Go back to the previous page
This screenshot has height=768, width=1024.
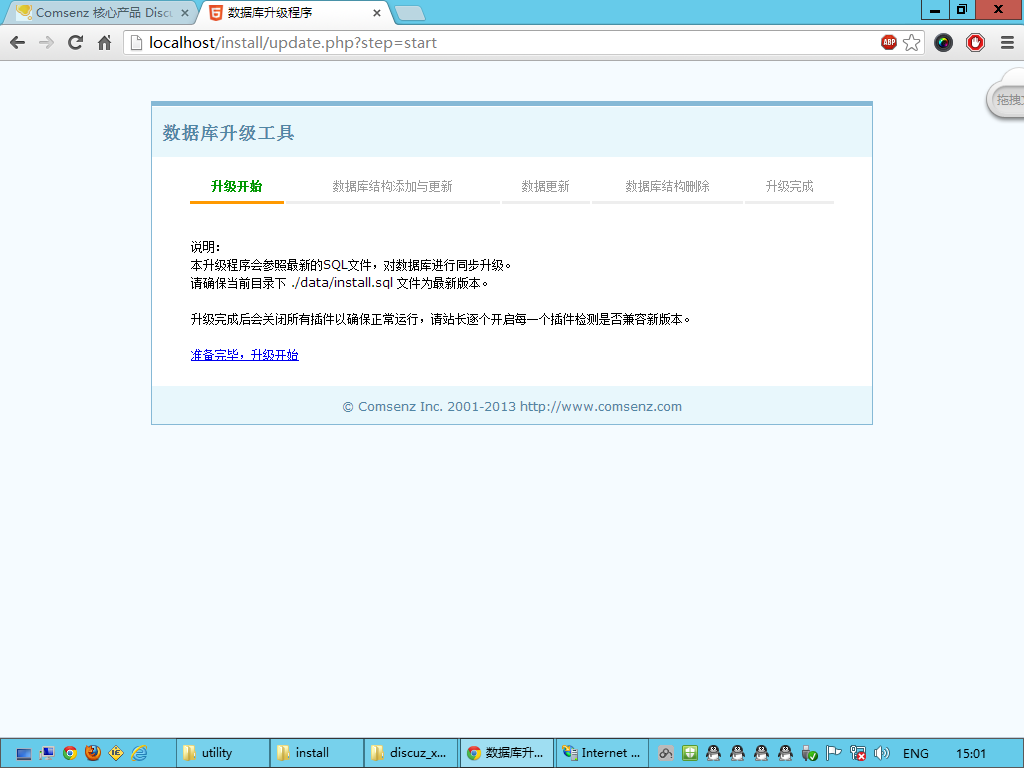click(18, 43)
